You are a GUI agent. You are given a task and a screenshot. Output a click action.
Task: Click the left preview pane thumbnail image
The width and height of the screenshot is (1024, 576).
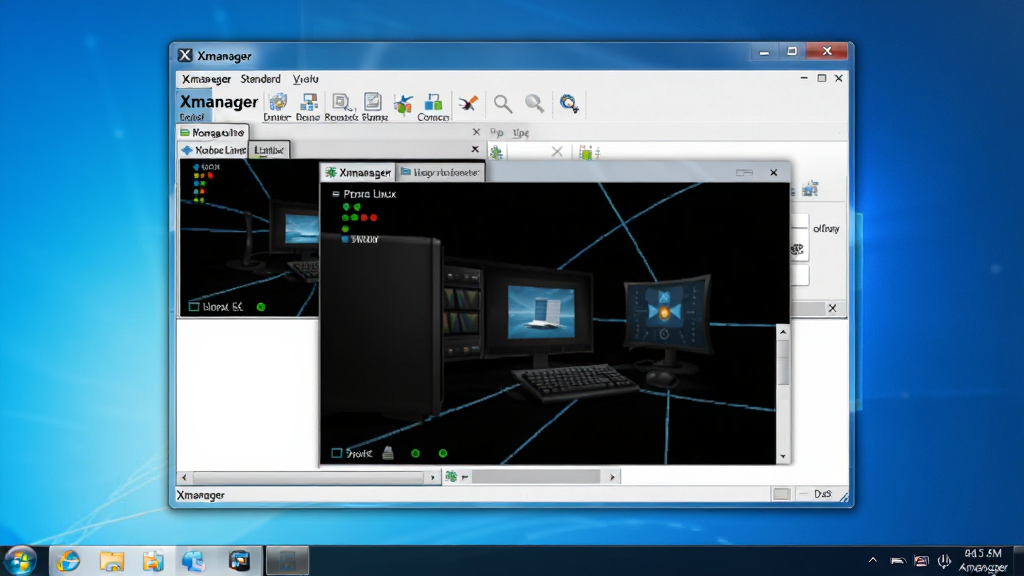pos(249,238)
